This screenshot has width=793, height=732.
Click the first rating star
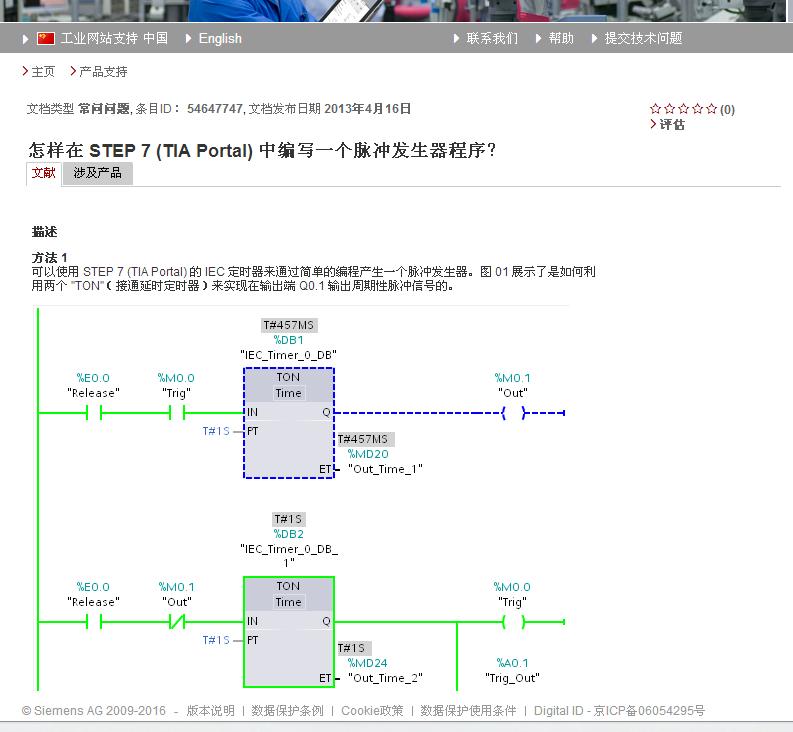point(655,108)
